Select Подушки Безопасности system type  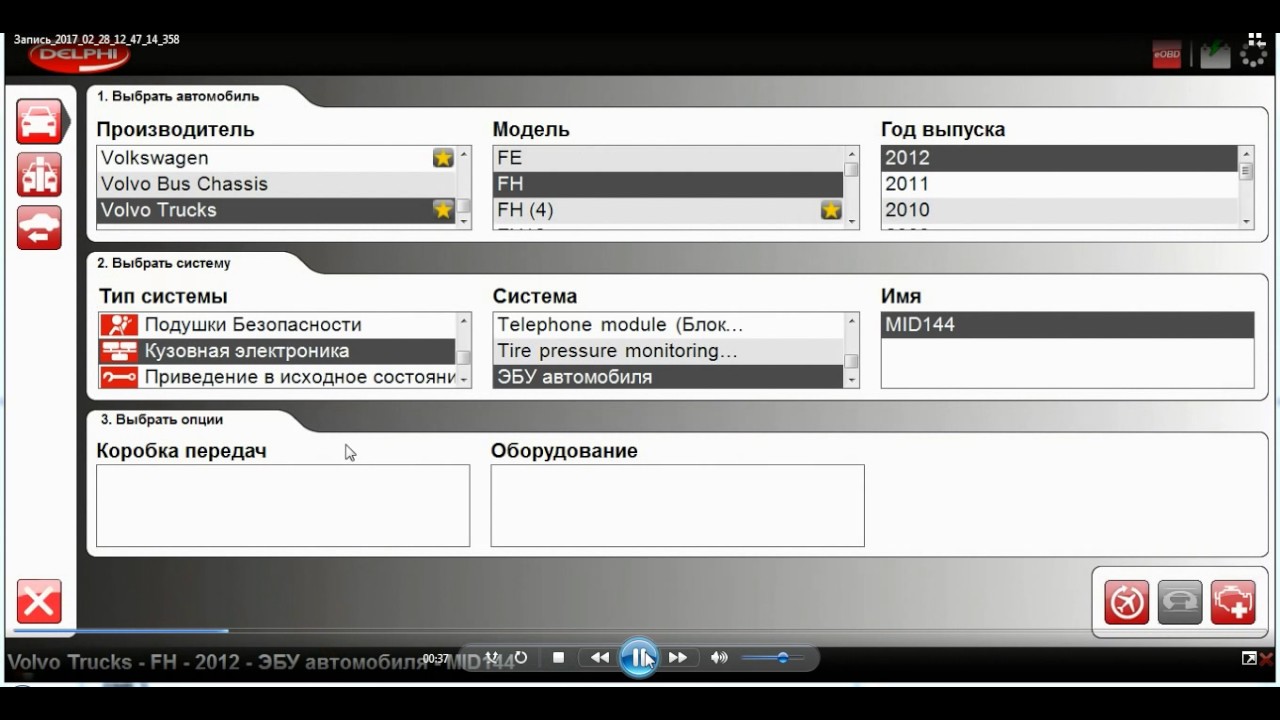(x=277, y=325)
